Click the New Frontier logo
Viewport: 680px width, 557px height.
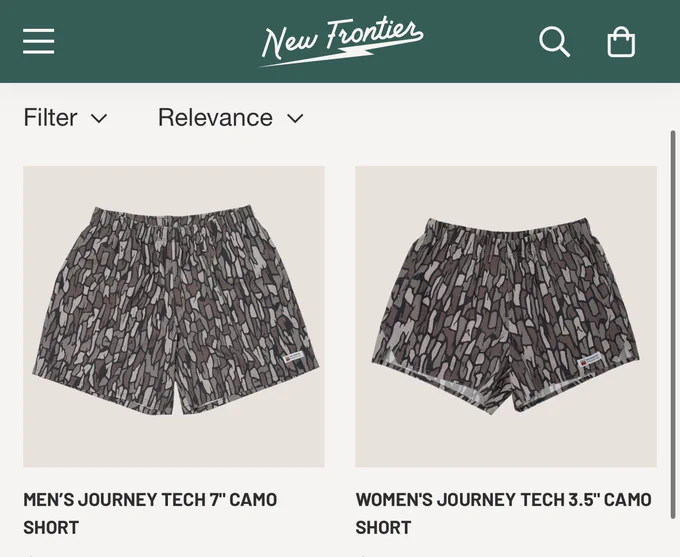[x=341, y=42]
